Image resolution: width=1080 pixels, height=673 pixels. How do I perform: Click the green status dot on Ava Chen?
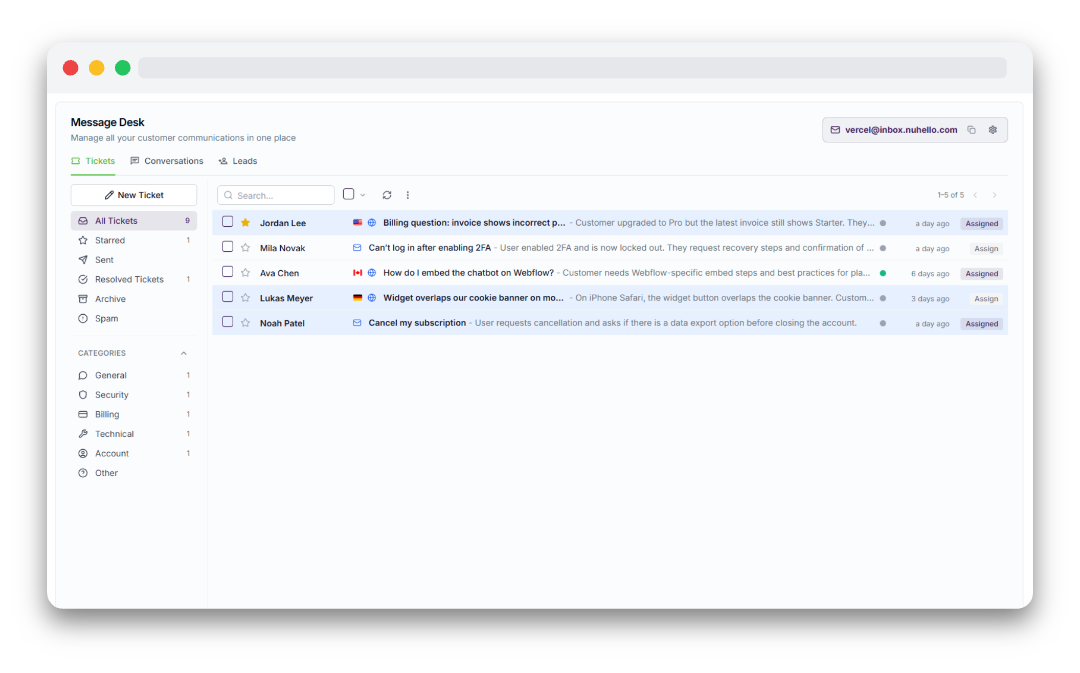pyautogui.click(x=883, y=273)
